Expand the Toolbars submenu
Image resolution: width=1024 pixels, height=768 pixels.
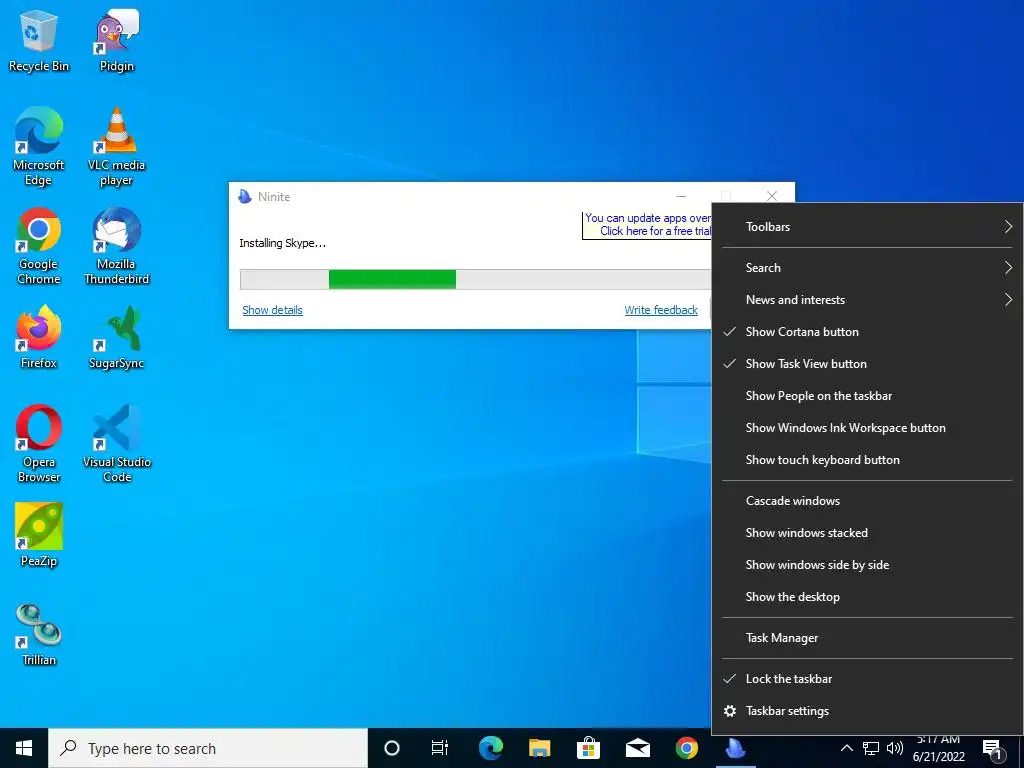pos(867,227)
